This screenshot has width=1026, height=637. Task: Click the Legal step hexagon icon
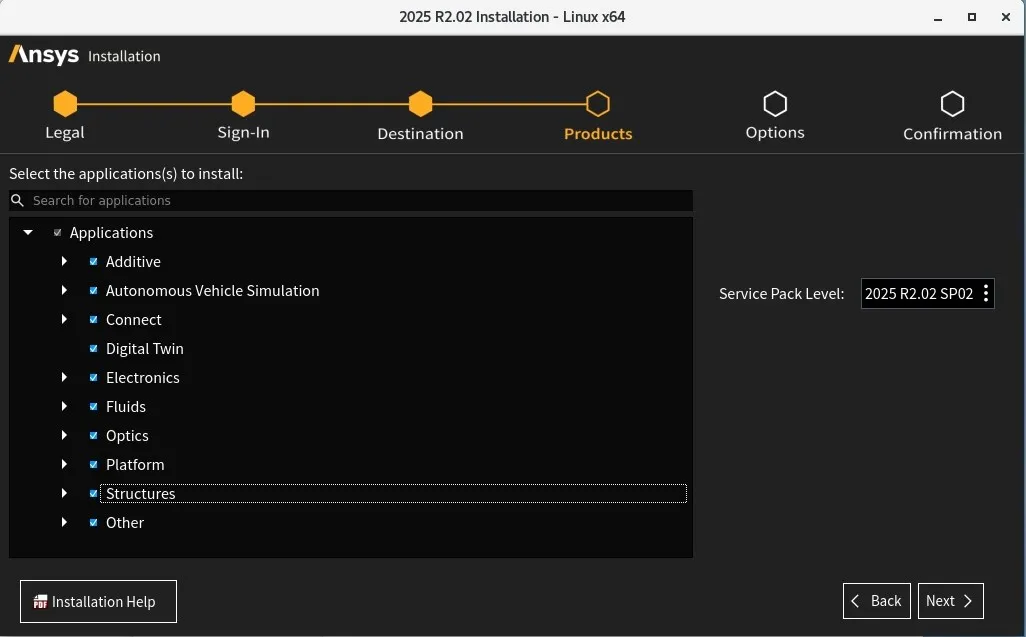[x=65, y=103]
